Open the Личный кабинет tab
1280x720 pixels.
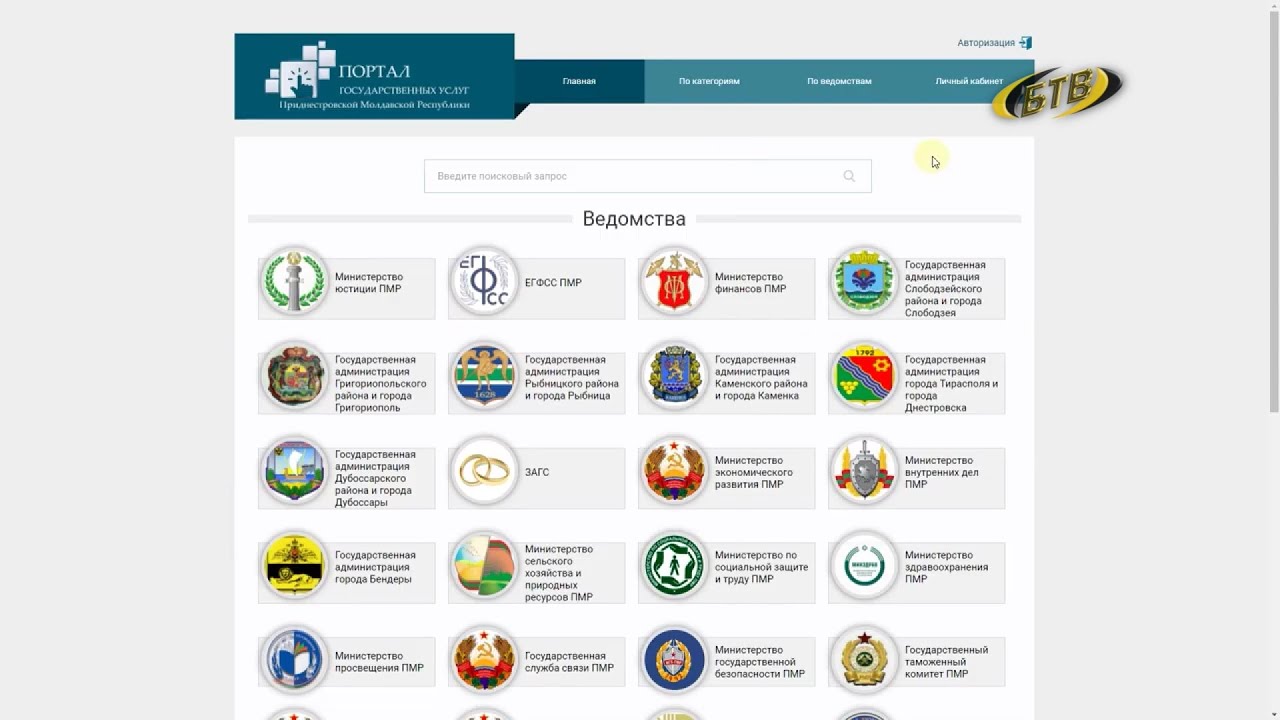[968, 81]
